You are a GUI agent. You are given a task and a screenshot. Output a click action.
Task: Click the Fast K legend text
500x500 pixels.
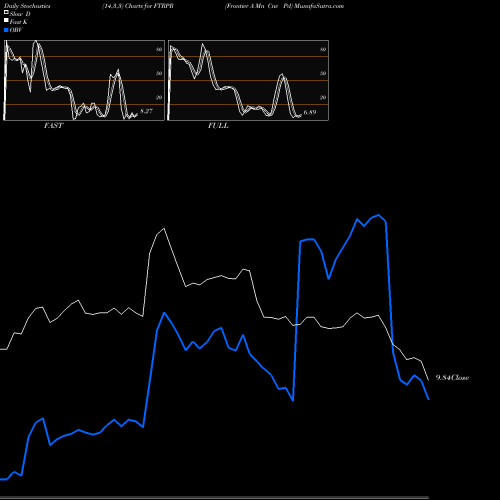tap(18, 22)
